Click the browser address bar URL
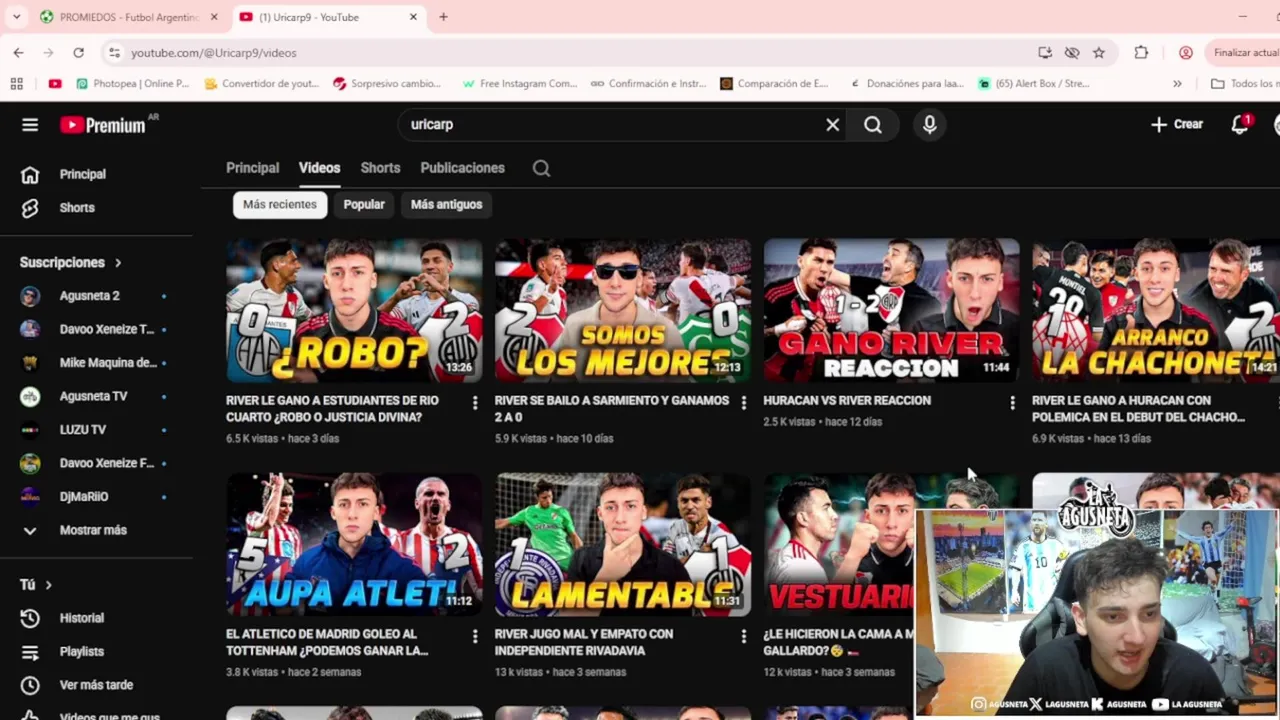 click(214, 52)
